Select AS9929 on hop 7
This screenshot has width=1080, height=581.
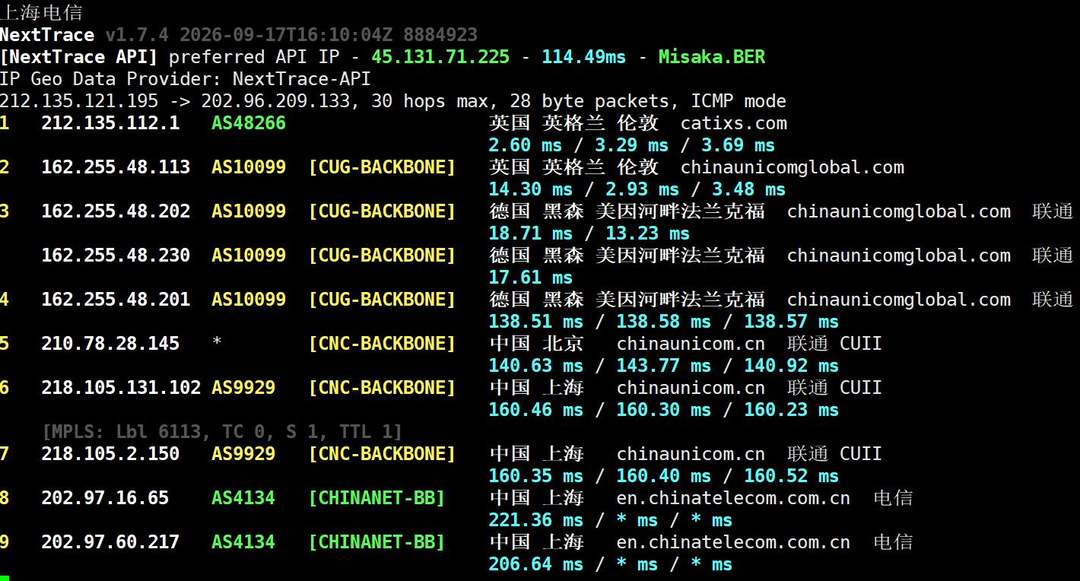[x=242, y=454]
